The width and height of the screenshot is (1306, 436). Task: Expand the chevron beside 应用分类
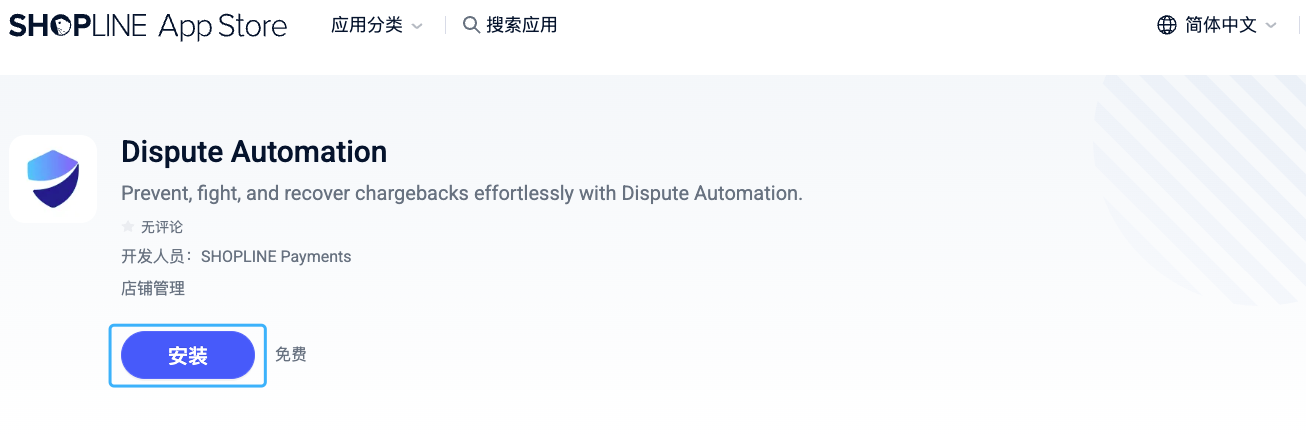point(417,26)
